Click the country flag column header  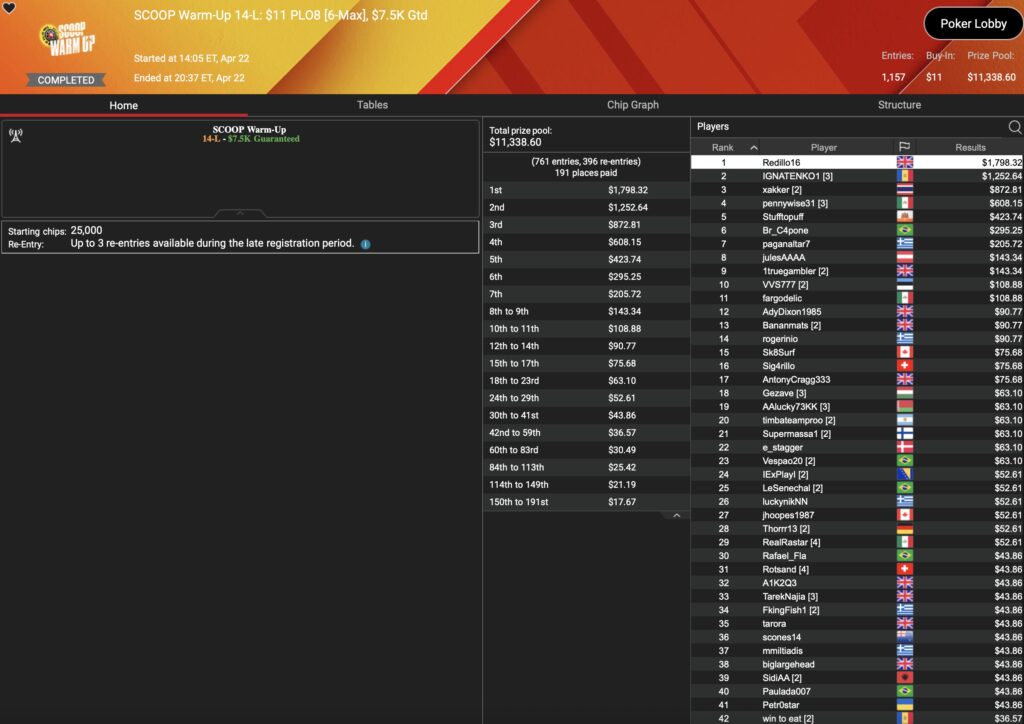click(904, 147)
